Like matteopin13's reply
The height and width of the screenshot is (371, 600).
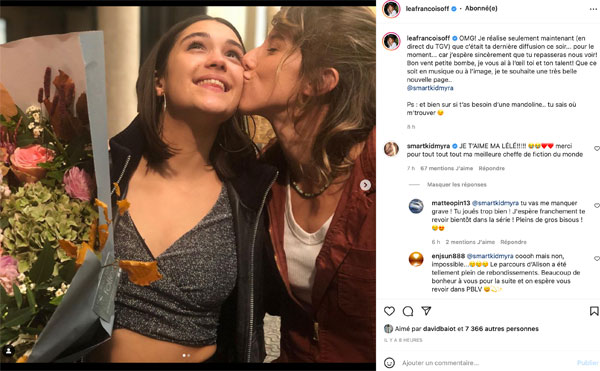pyautogui.click(x=597, y=205)
